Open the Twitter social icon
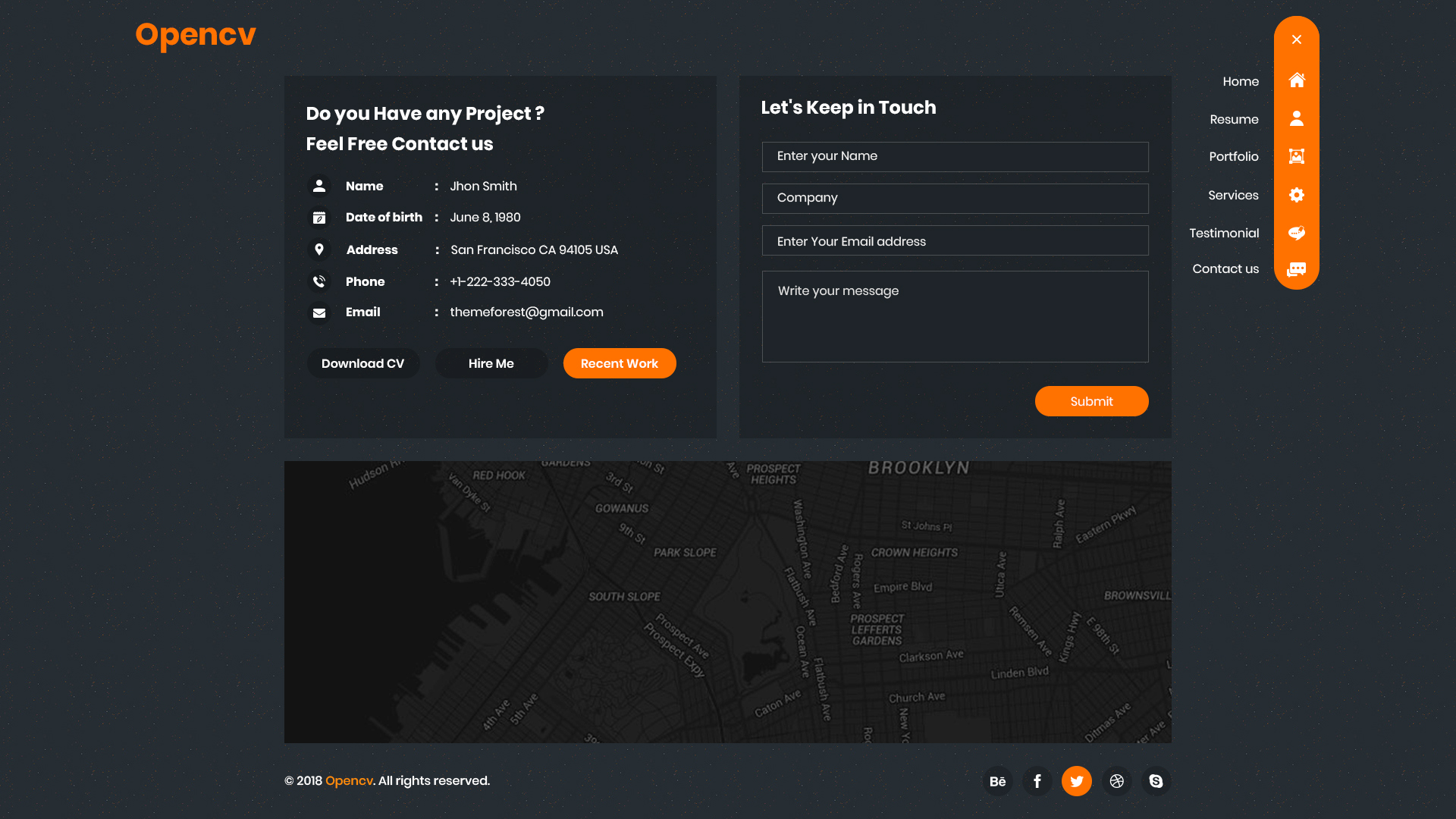 click(x=1077, y=781)
